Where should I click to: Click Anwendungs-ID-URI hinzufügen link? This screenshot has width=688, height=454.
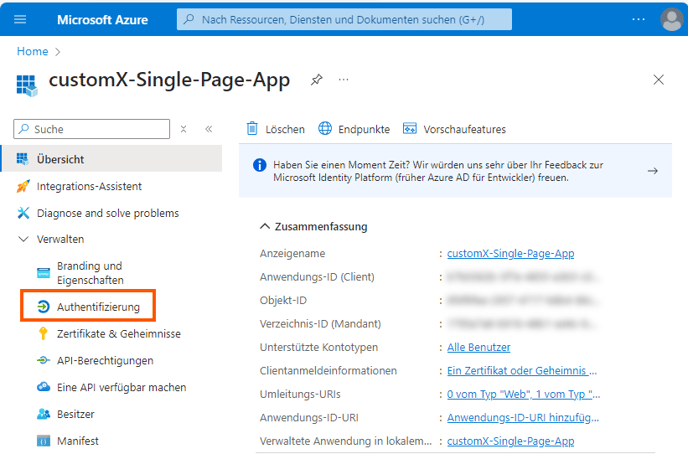click(523, 418)
